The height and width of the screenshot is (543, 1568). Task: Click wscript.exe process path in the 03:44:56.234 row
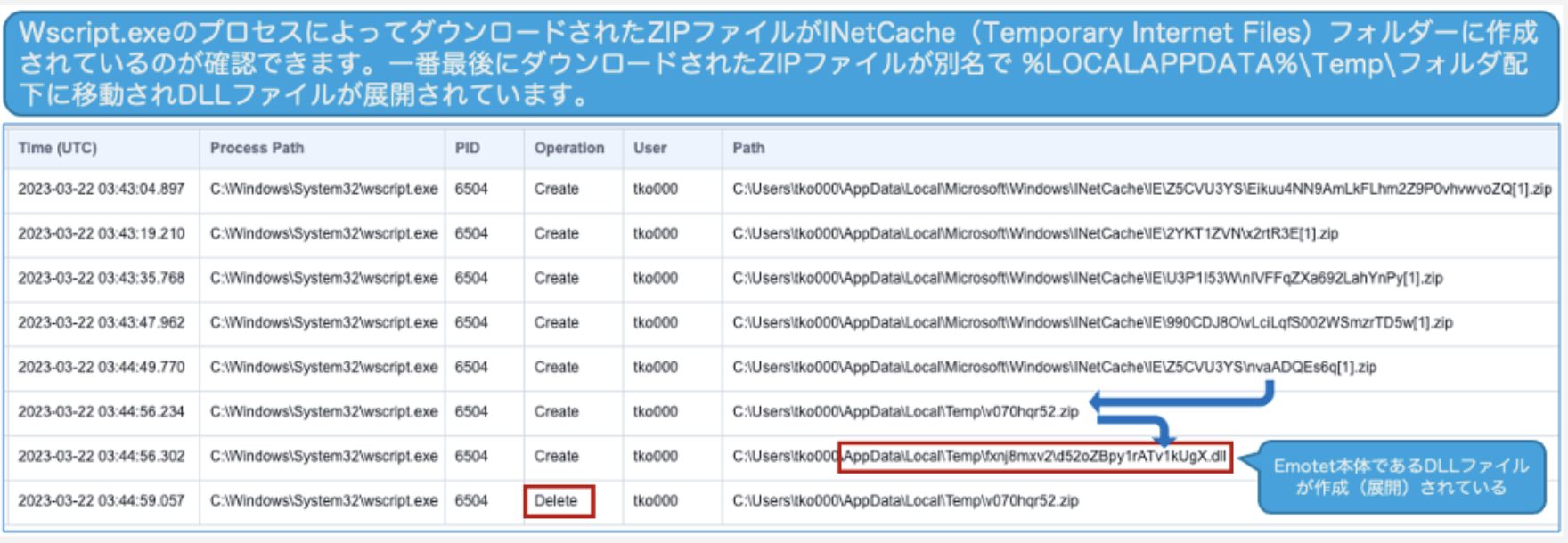pos(324,411)
